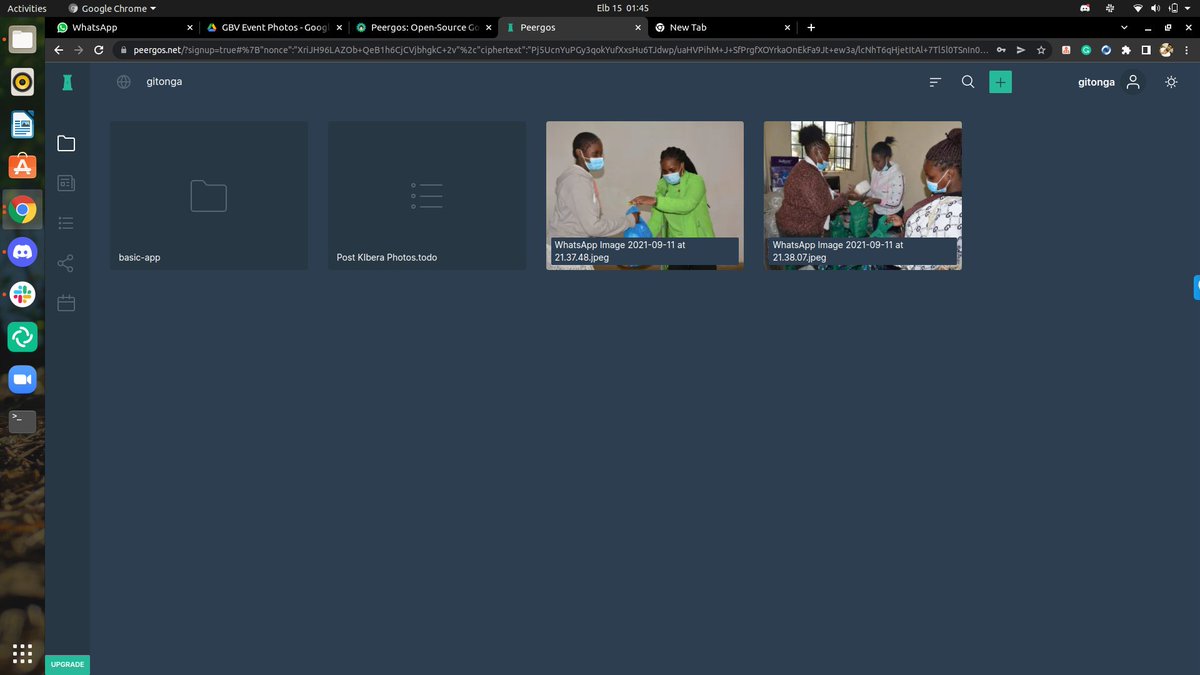Open the Grammarly extension icon
Viewport: 1200px width, 675px height.
click(x=1086, y=49)
